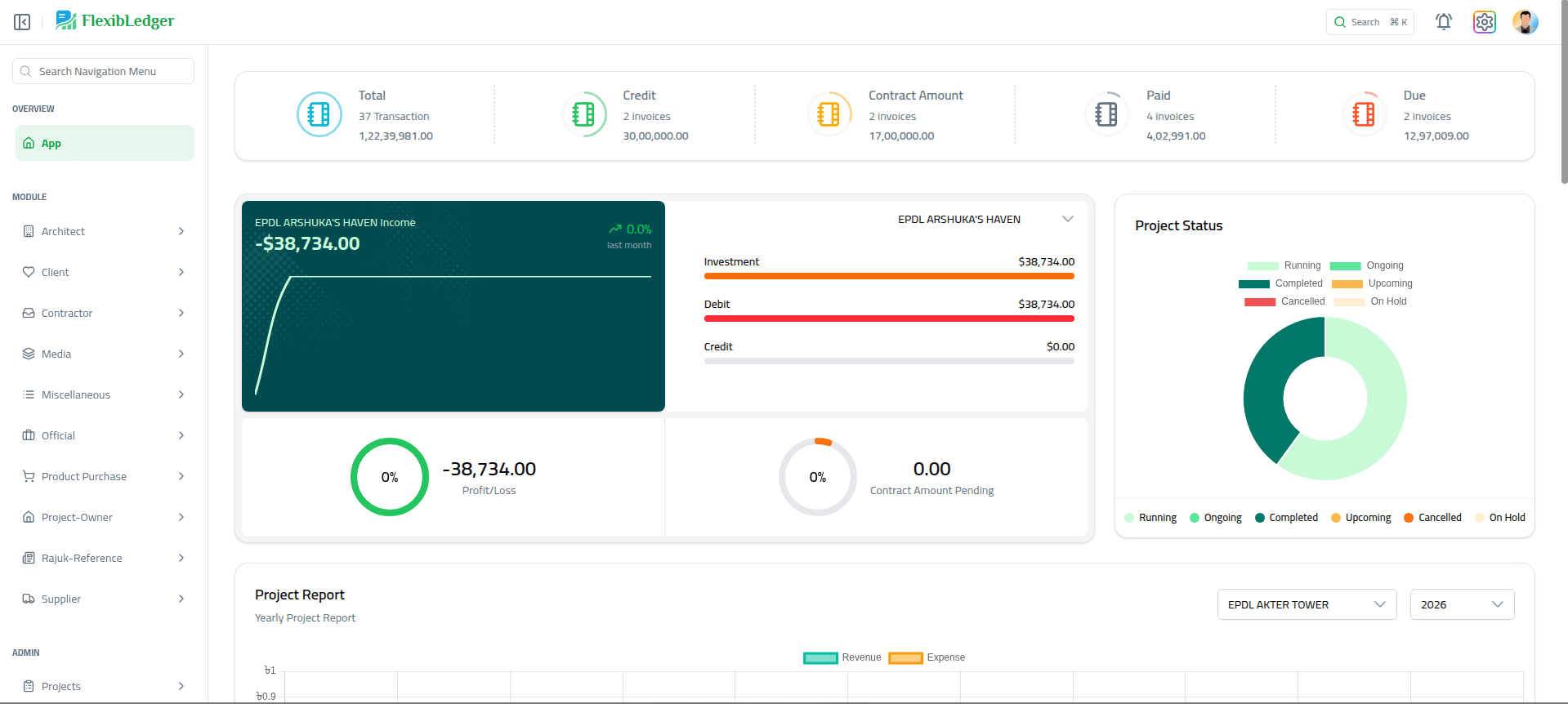Select App in the Overview menu
This screenshot has height=704, width=1568.
tap(105, 143)
